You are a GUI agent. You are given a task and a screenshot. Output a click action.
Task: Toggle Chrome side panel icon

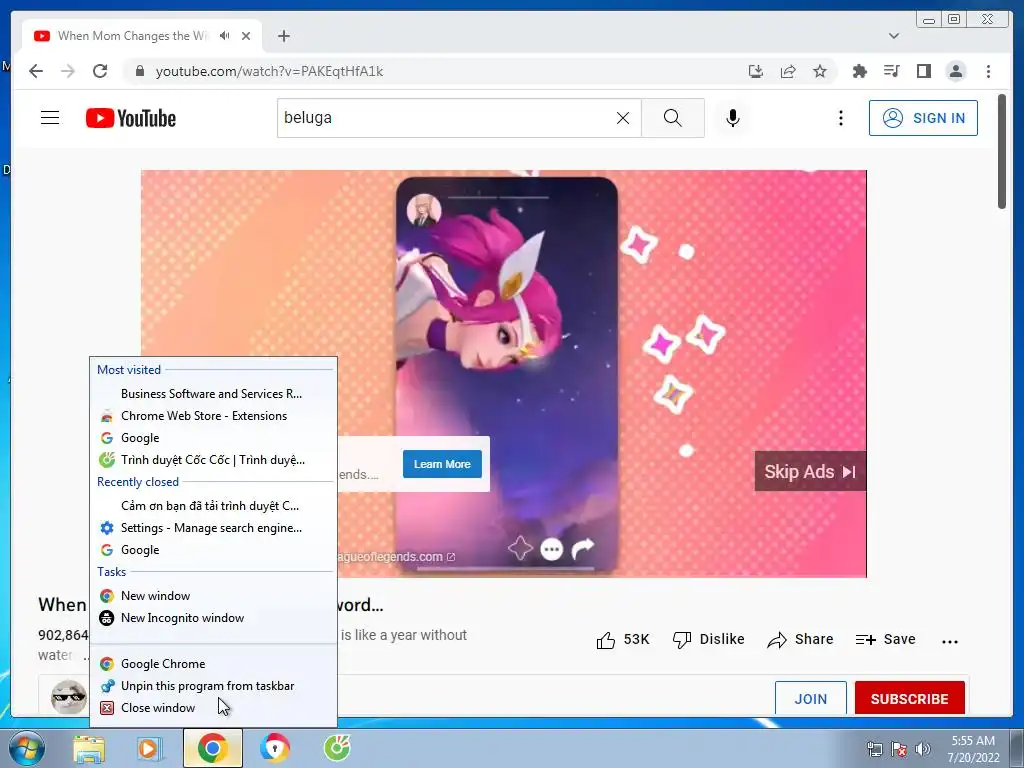coord(923,71)
